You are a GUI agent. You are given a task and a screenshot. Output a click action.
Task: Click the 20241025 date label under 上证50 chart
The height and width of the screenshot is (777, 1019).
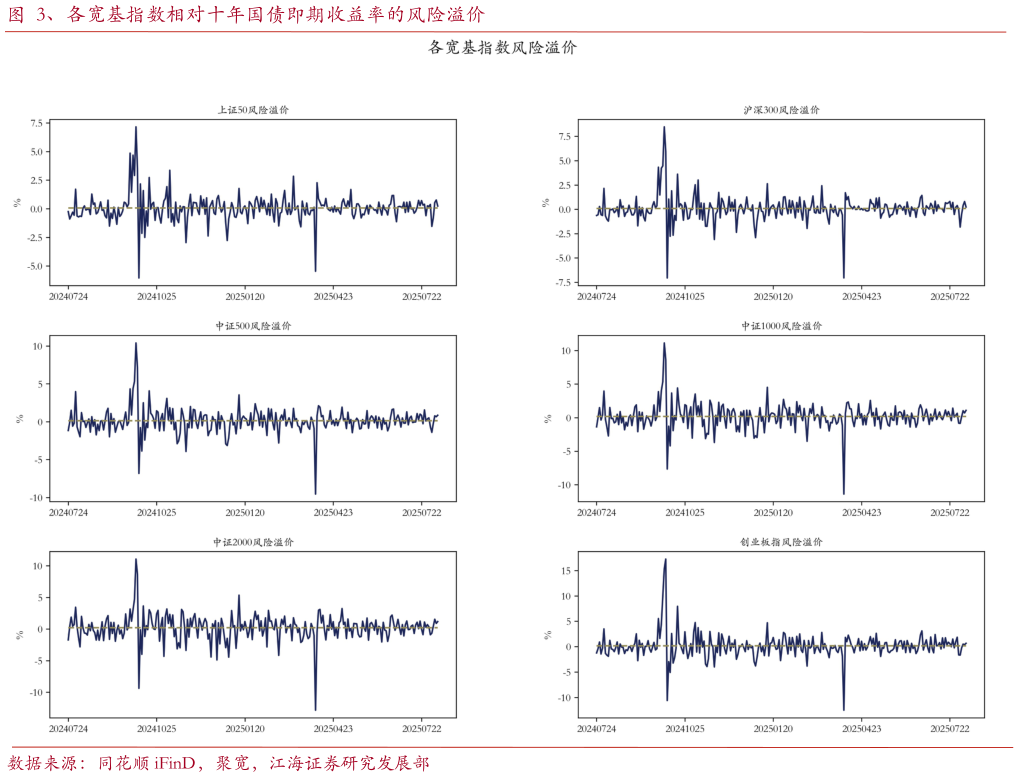click(156, 296)
